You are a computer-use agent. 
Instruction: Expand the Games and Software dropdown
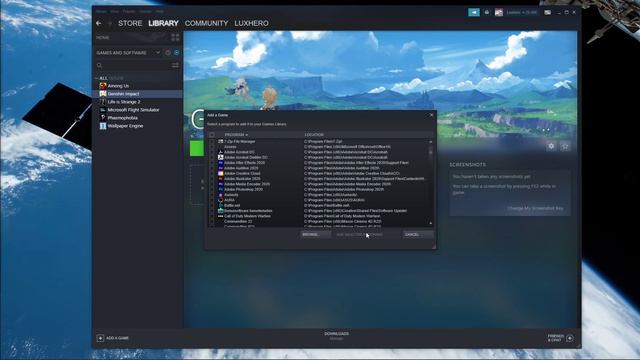[x=158, y=53]
